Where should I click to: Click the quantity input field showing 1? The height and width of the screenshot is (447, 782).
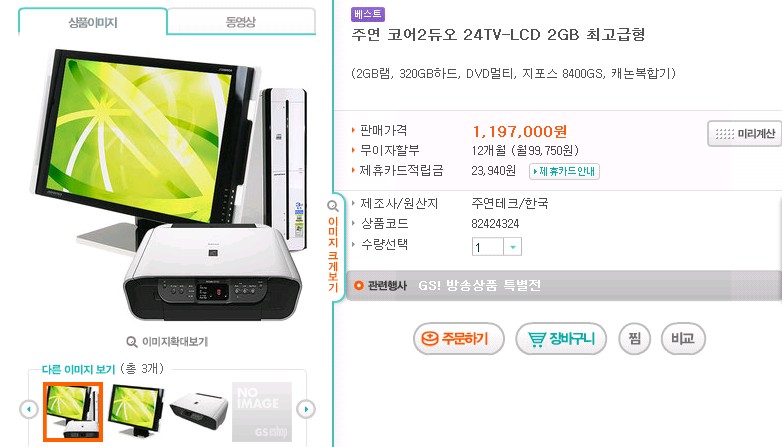(x=488, y=247)
